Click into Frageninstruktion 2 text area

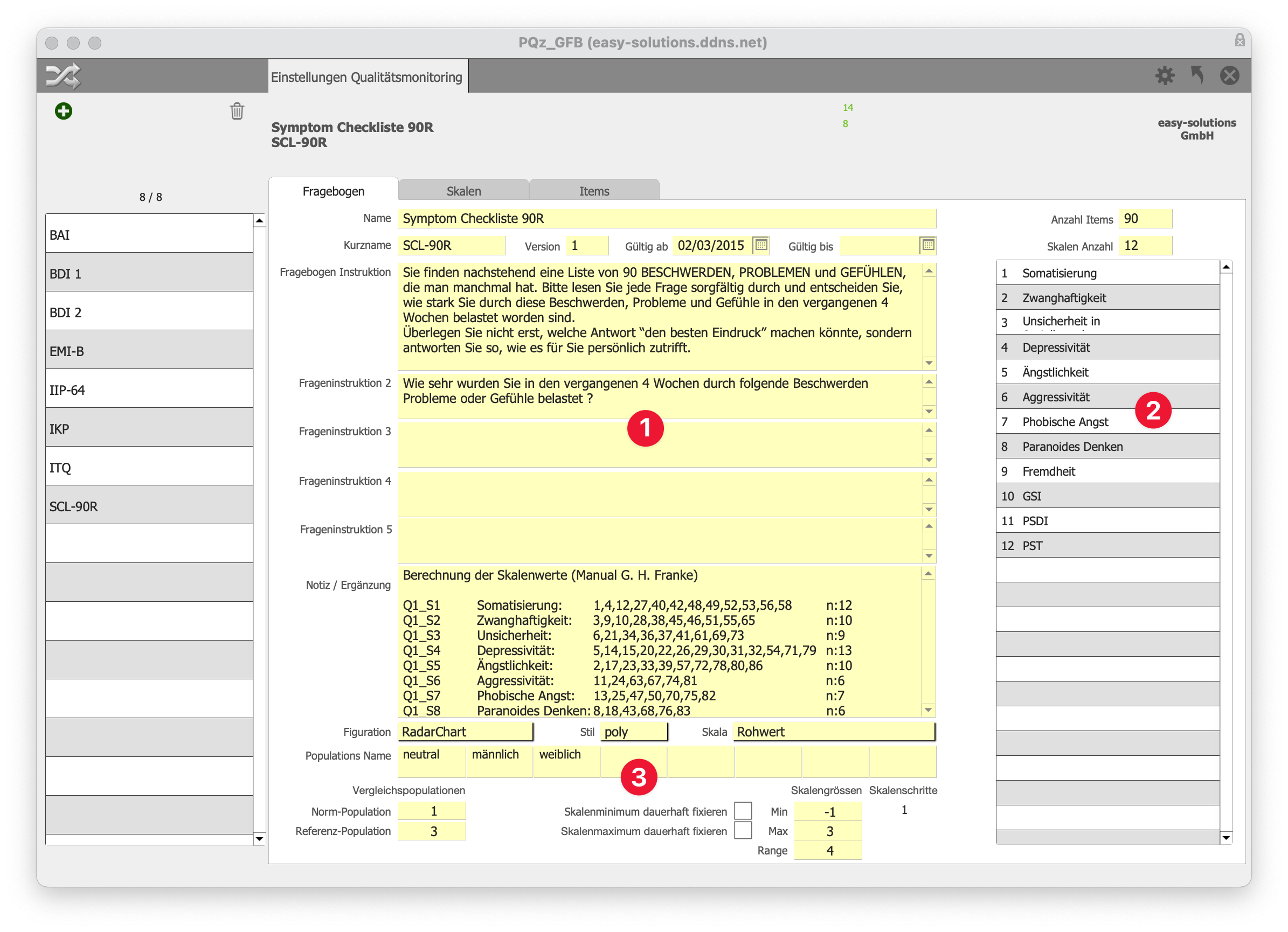(660, 395)
